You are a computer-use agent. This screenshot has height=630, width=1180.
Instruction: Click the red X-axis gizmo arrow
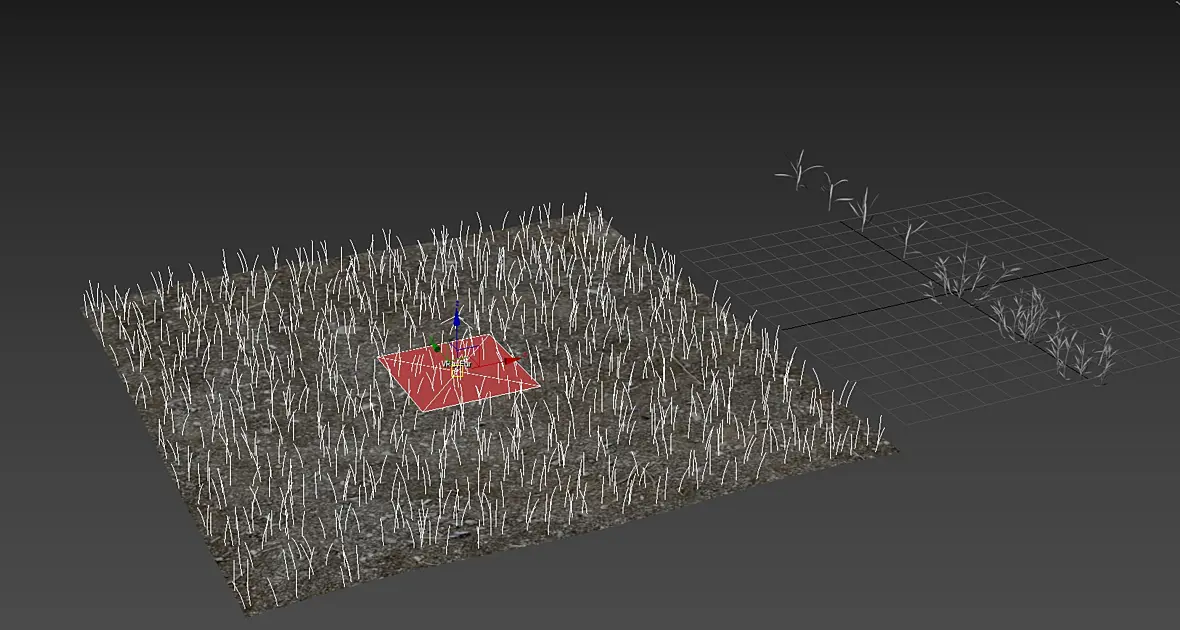512,361
